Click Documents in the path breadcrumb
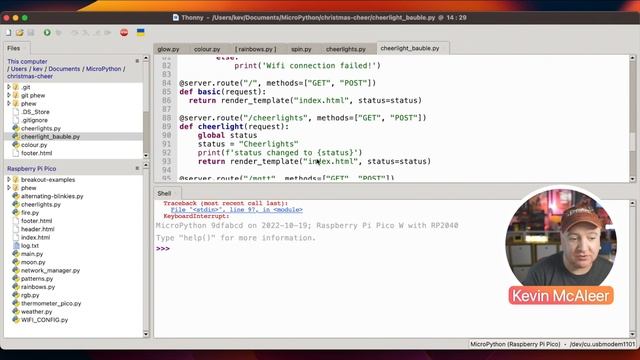The width and height of the screenshot is (640, 360). (64, 69)
